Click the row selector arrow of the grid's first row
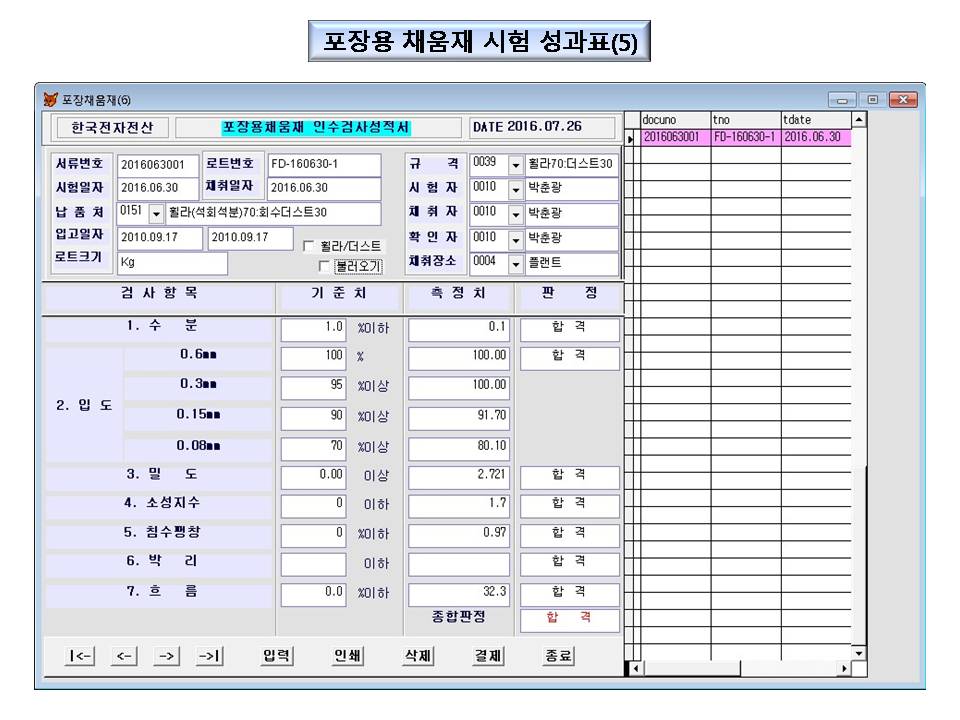960x720 pixels. 630,139
